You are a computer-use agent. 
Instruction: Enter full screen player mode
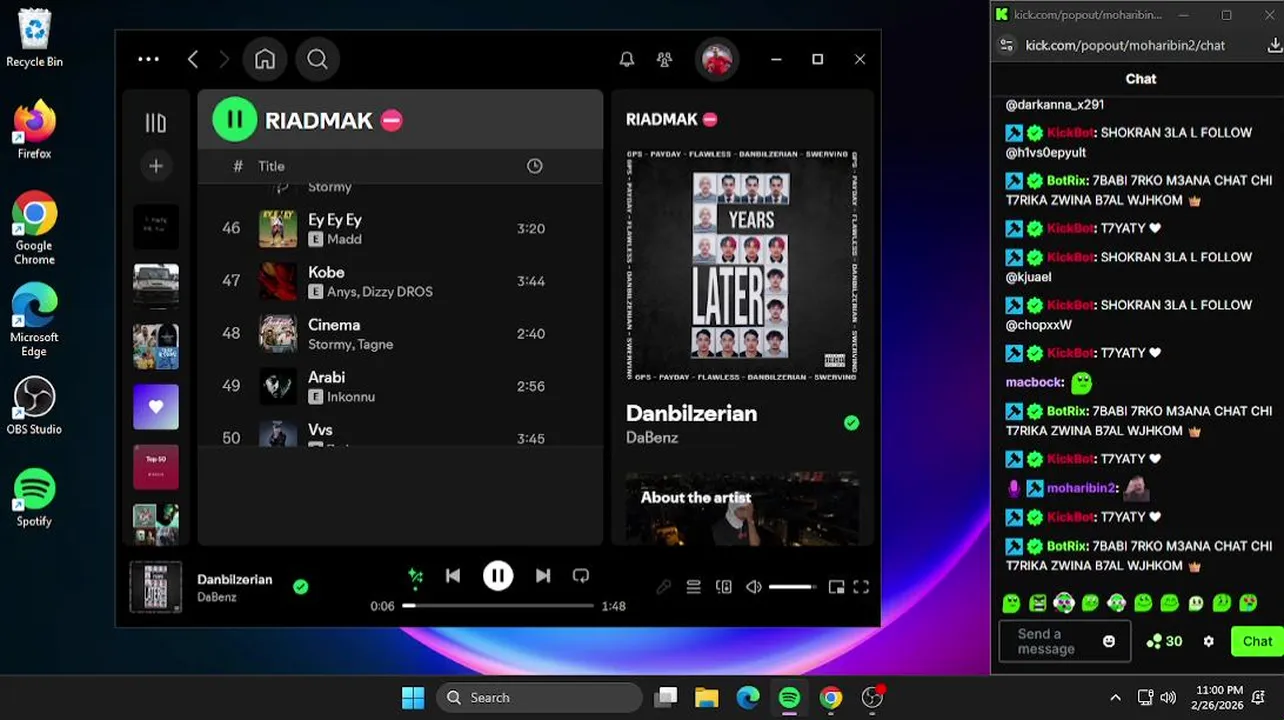pyautogui.click(x=861, y=587)
